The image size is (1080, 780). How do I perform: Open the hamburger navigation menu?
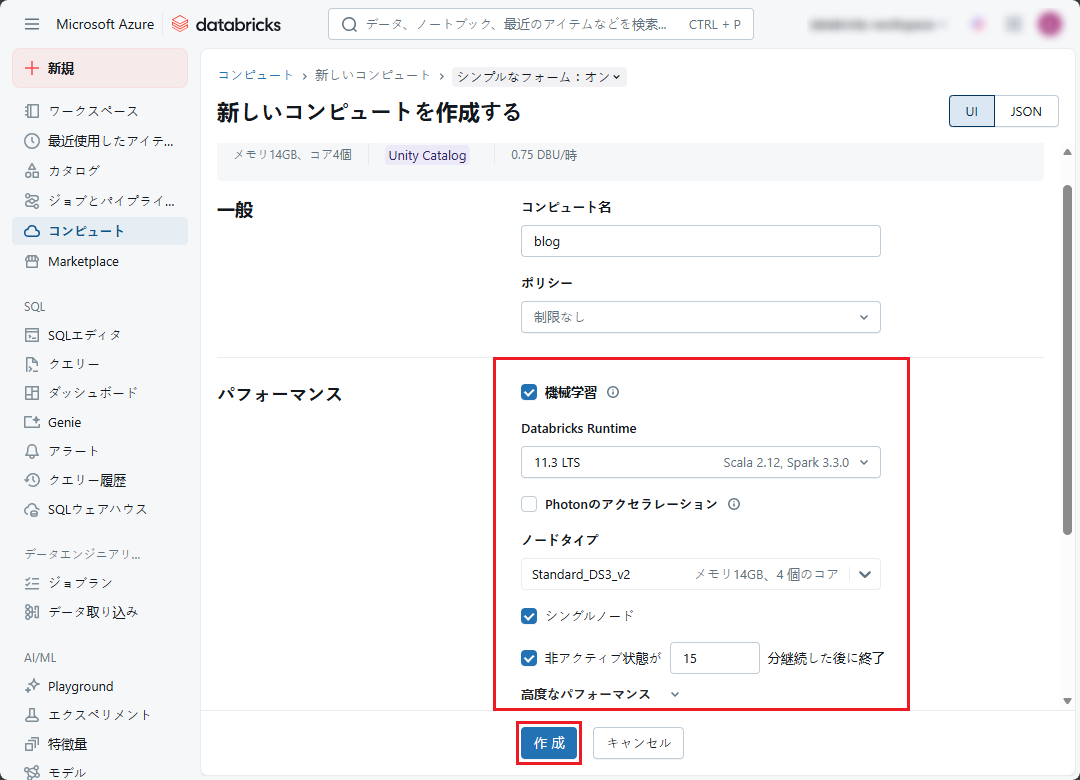pyautogui.click(x=32, y=24)
